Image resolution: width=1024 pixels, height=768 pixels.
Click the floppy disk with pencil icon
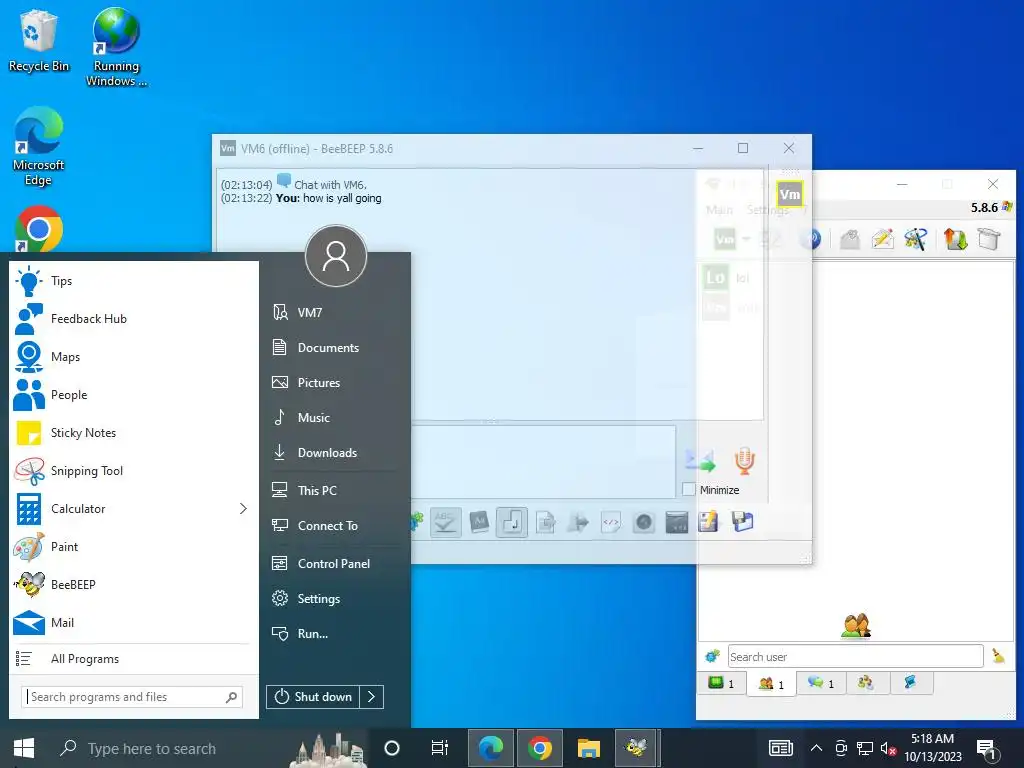point(708,522)
